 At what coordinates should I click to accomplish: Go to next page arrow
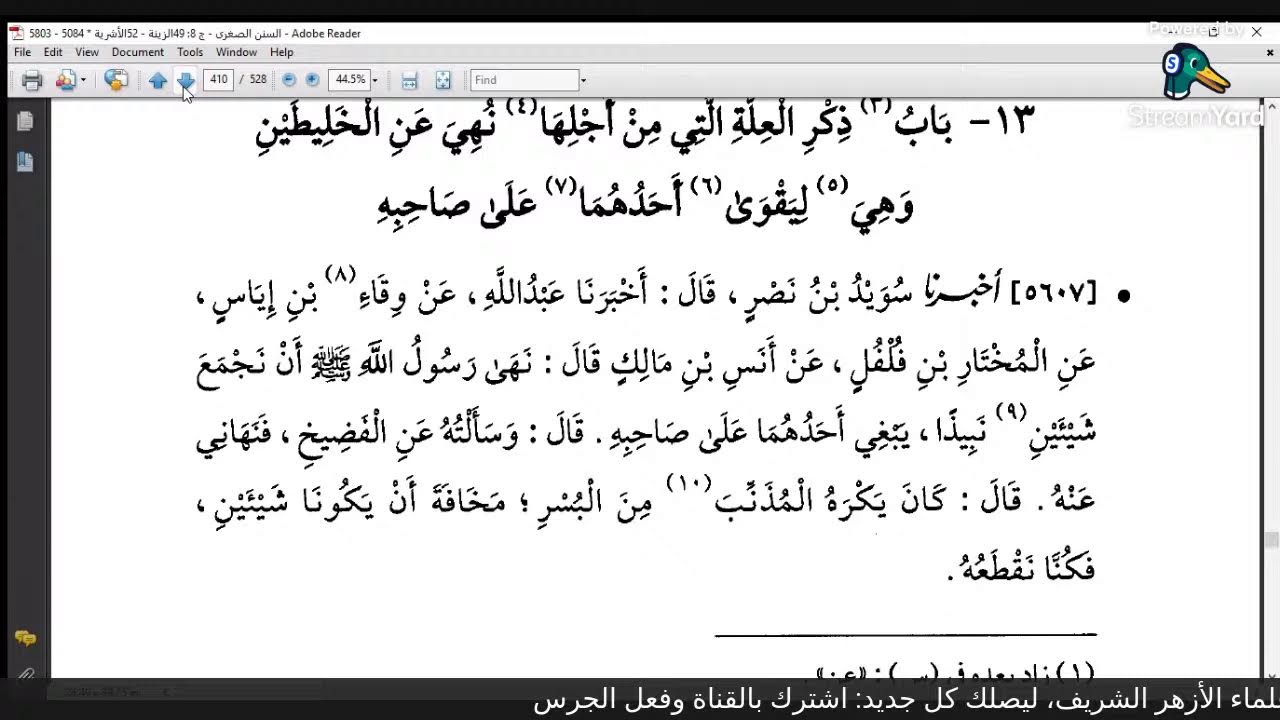tap(185, 80)
